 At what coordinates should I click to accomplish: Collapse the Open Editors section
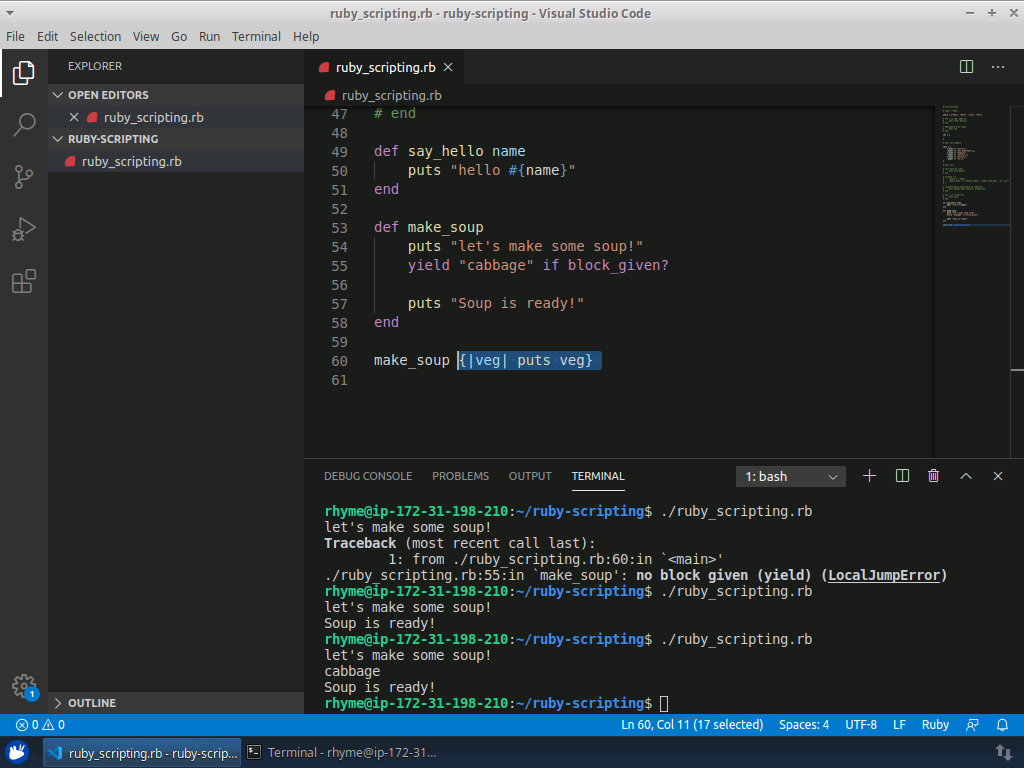pos(108,95)
